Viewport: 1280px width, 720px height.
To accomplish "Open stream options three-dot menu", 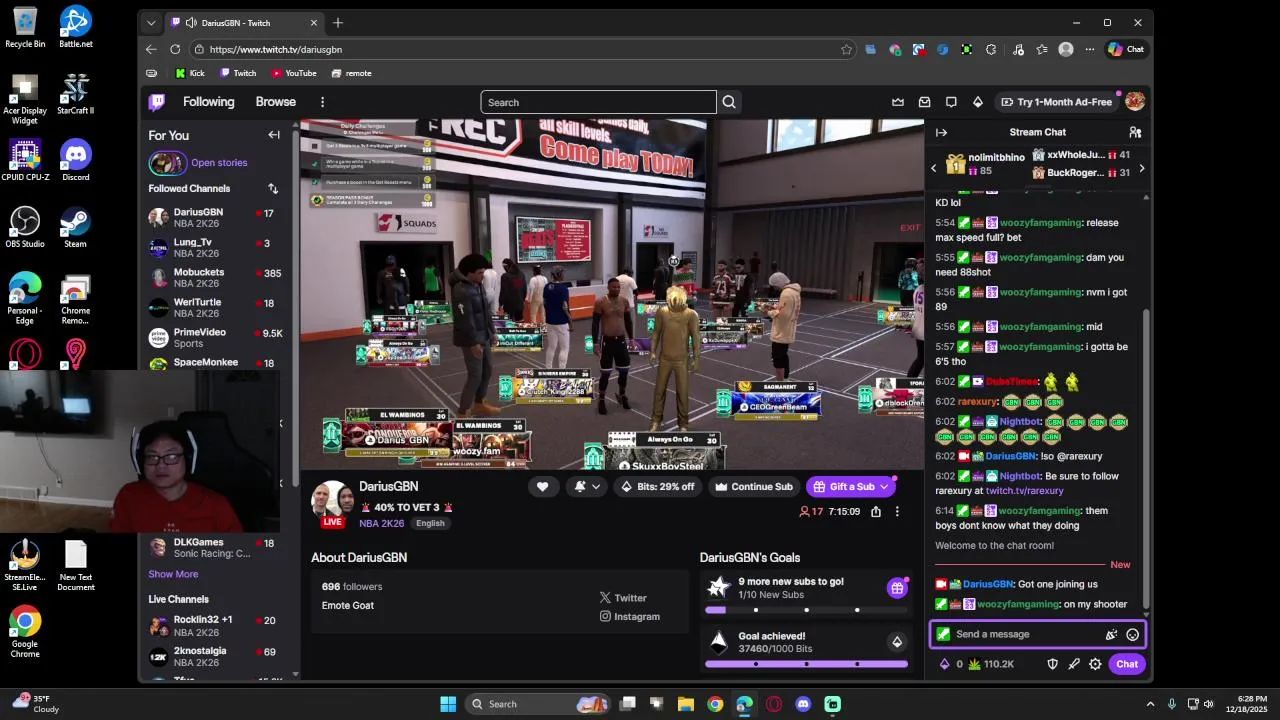I will click(897, 511).
